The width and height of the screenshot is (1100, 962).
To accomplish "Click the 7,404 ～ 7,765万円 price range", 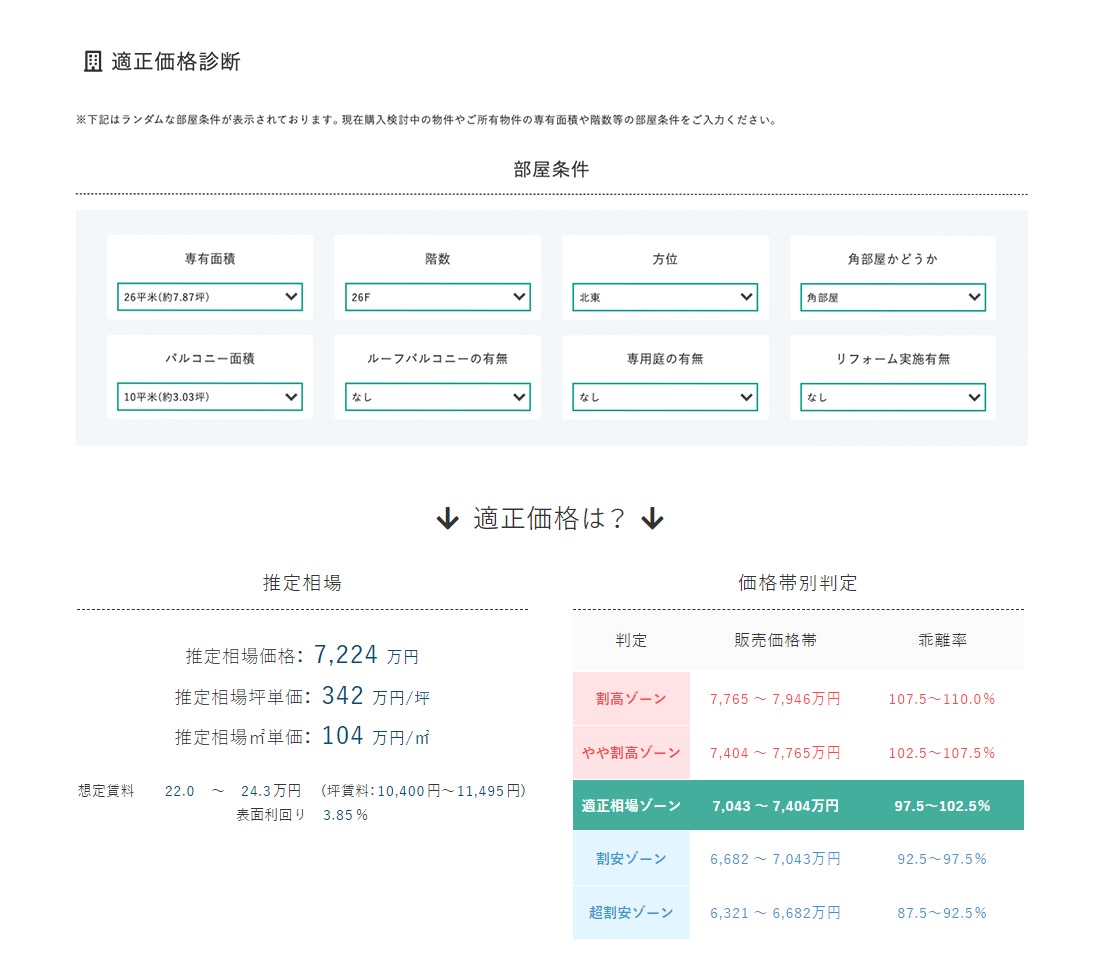I will point(775,753).
